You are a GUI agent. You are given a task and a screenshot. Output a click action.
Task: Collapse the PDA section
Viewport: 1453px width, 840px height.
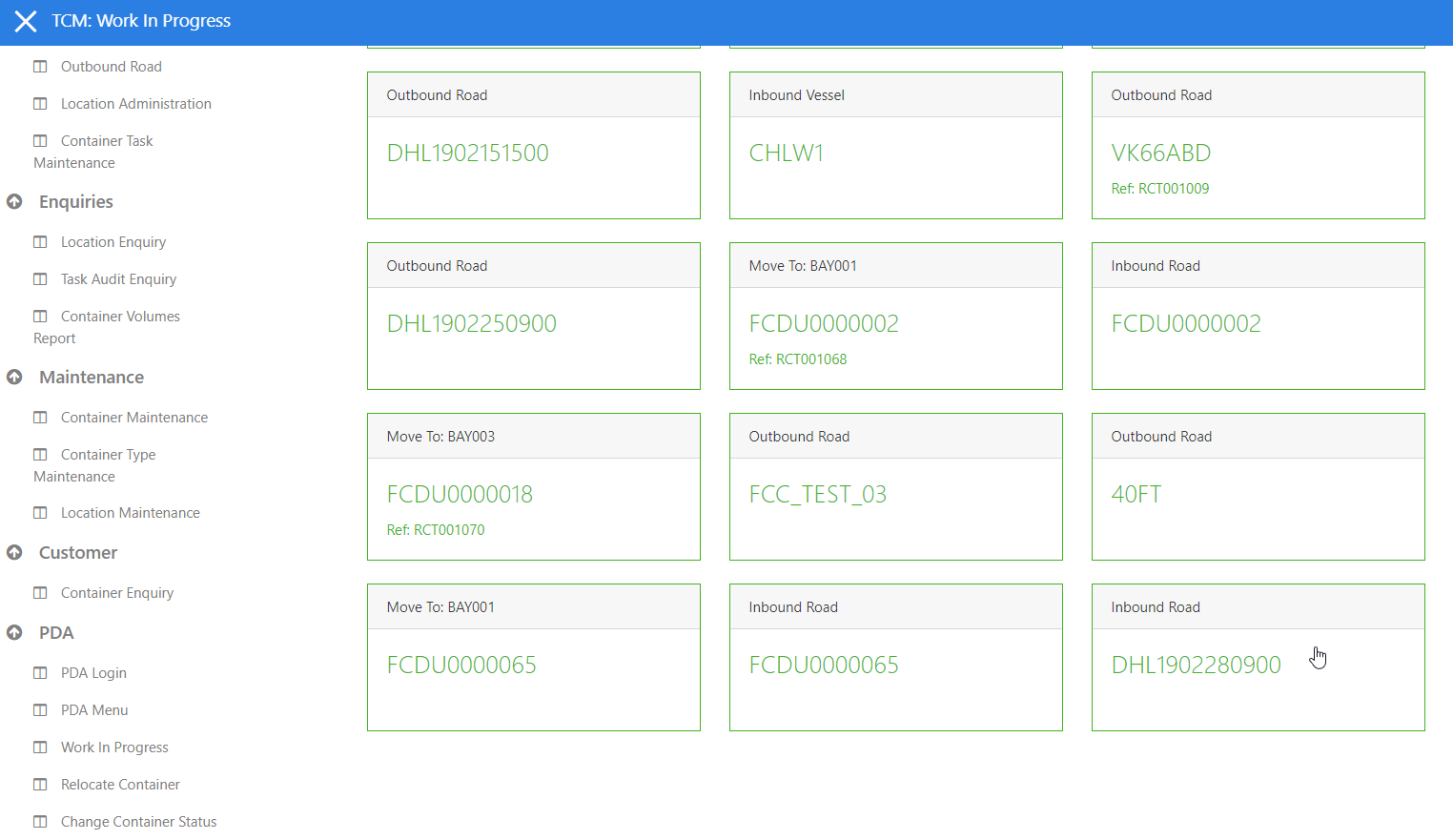pos(14,633)
